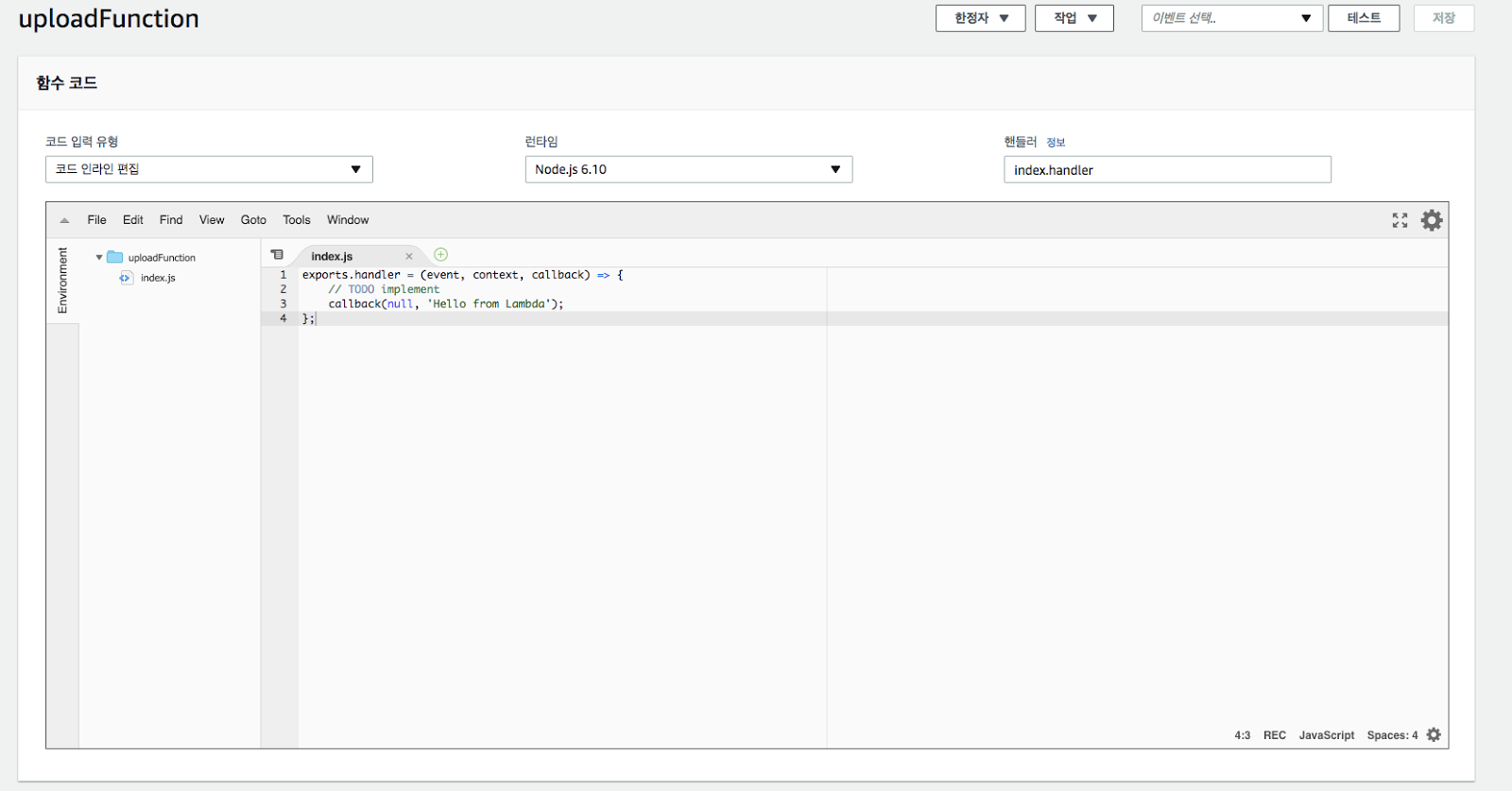Image resolution: width=1512 pixels, height=791 pixels.
Task: Open the File menu
Action: pos(96,220)
